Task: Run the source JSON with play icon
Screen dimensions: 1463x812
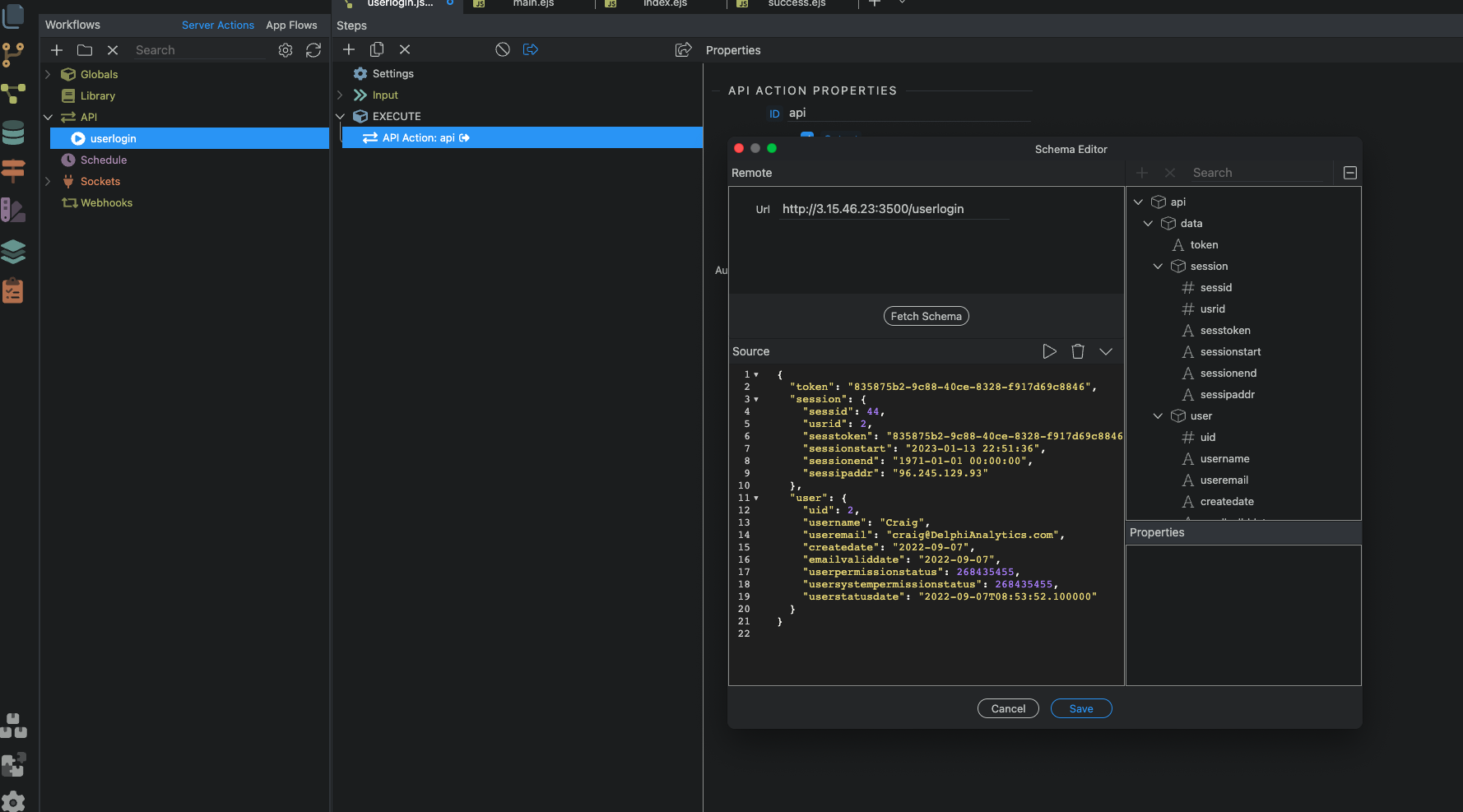Action: pos(1049,351)
